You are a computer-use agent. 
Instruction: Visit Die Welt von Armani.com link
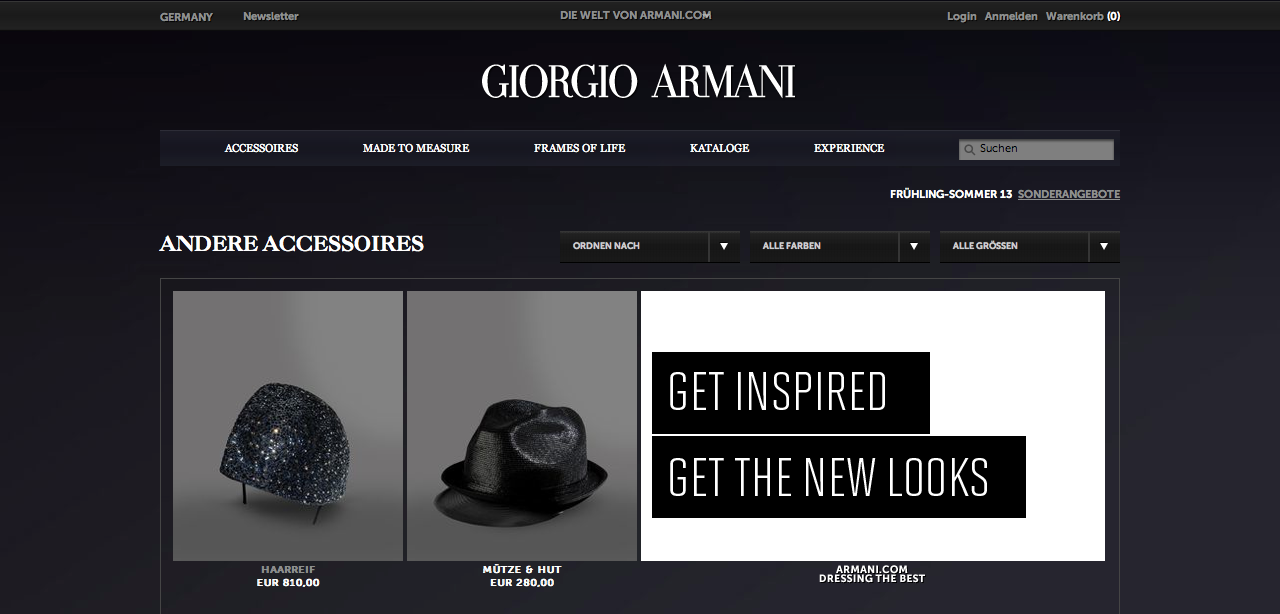tap(636, 15)
